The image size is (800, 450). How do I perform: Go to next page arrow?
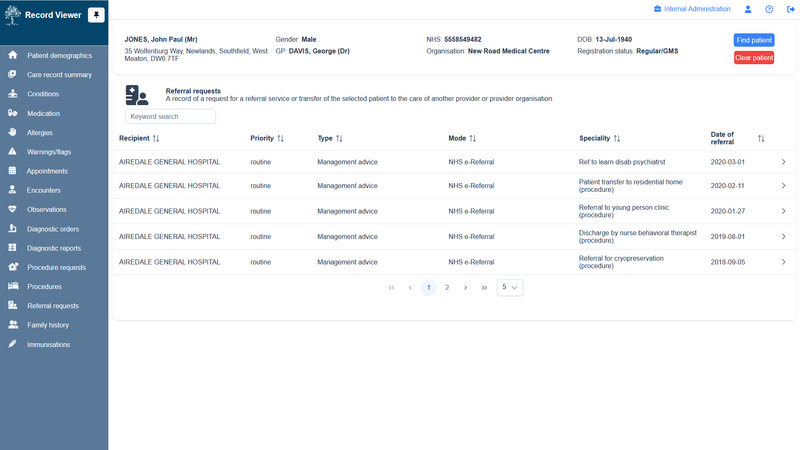(465, 287)
